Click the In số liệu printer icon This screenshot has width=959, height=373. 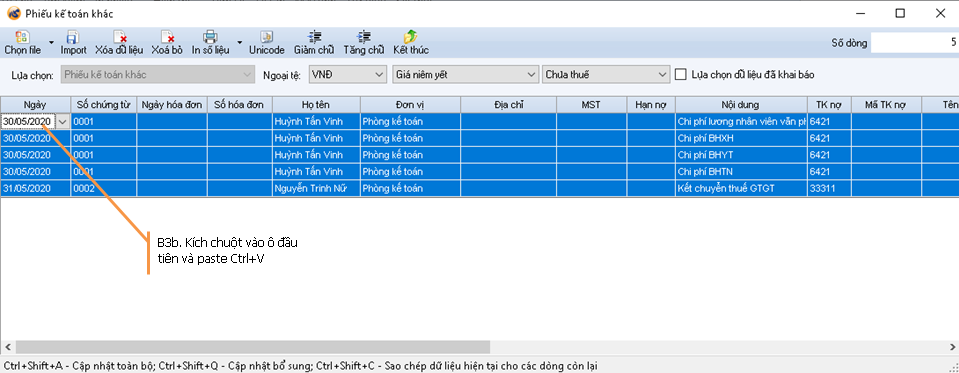[x=210, y=37]
